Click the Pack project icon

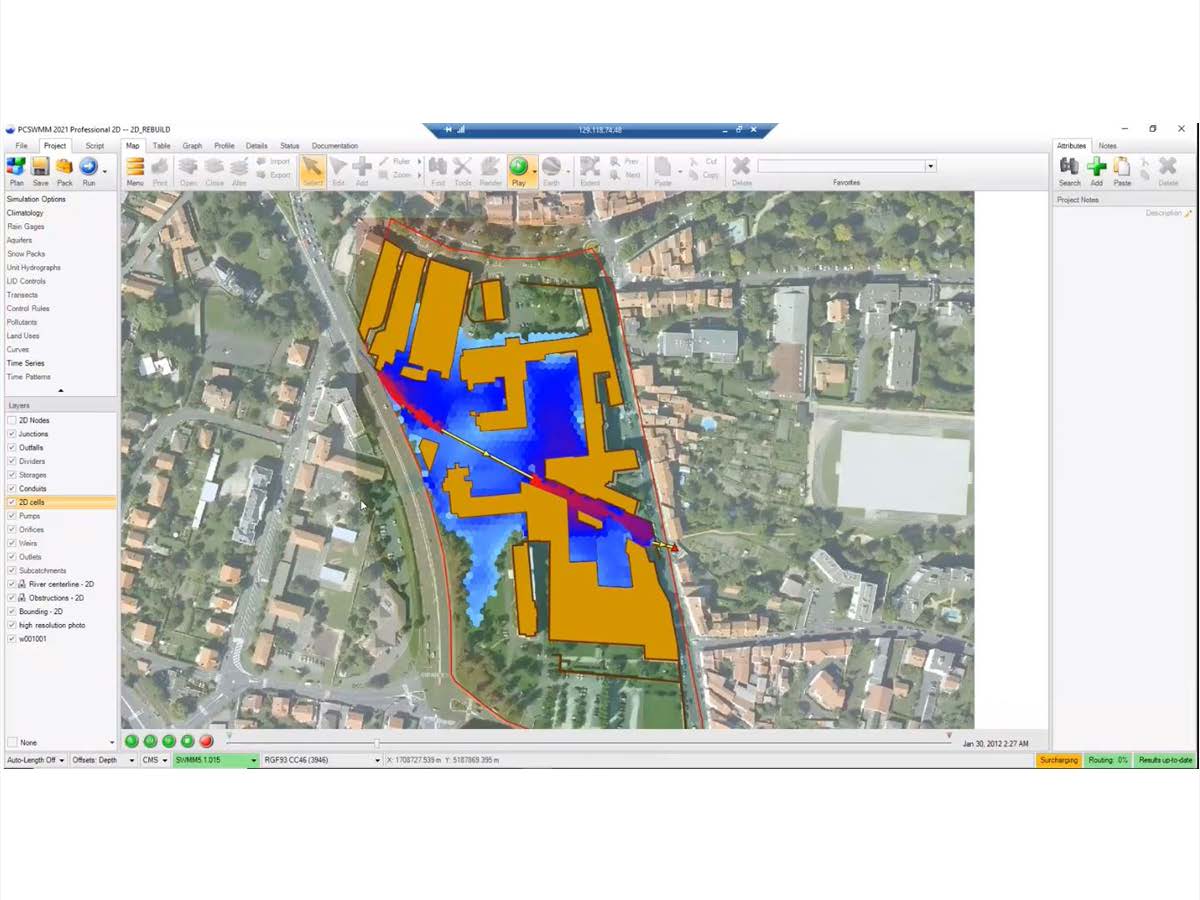[x=65, y=168]
